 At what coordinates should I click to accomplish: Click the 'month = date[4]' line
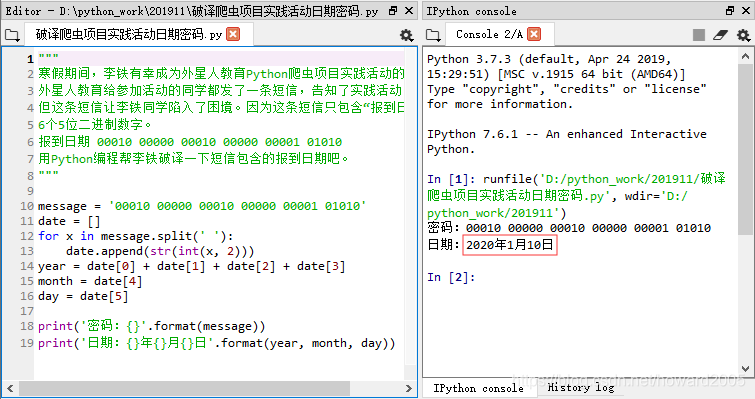(x=90, y=281)
